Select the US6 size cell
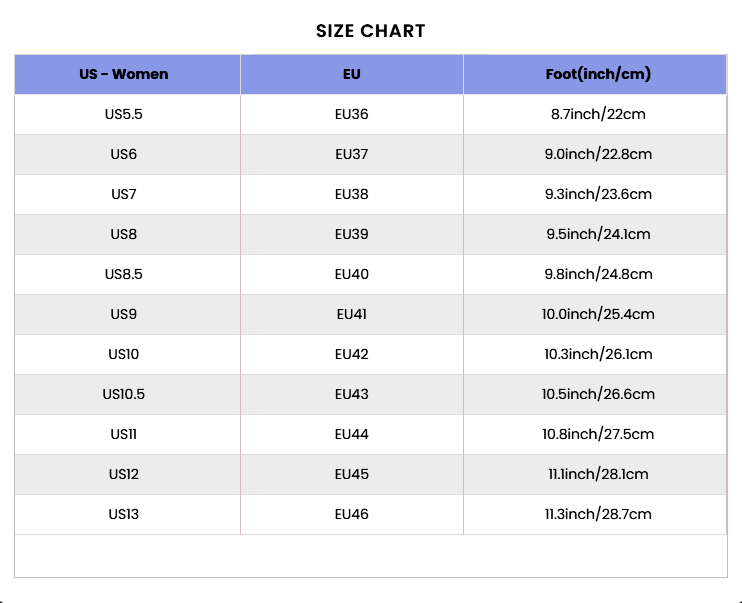Screen dimensions: 742x603 (x=124, y=154)
